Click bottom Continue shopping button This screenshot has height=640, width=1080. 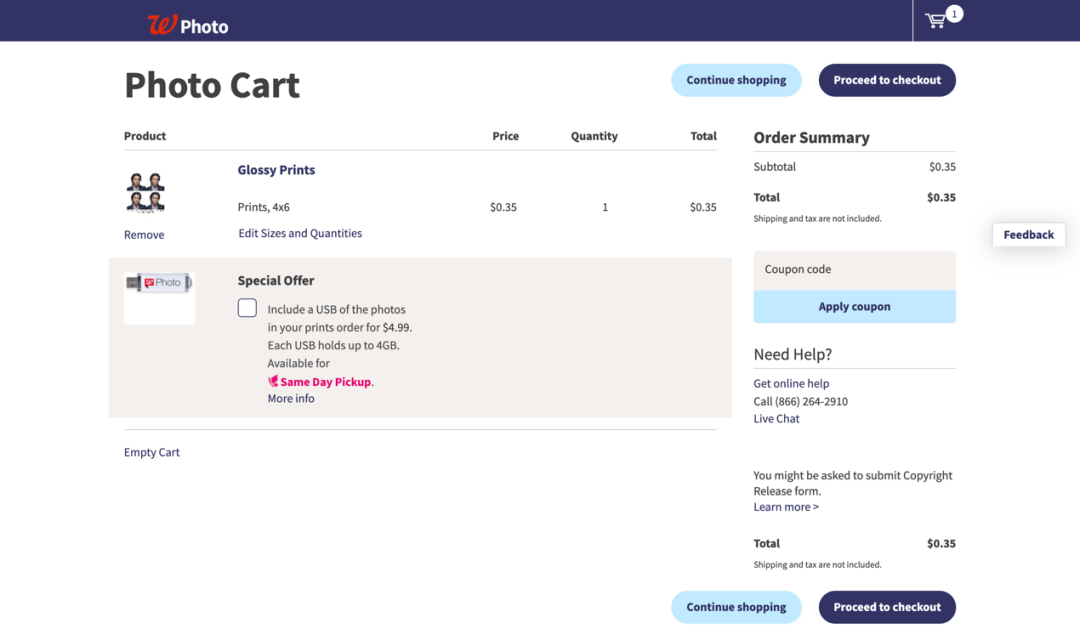coord(736,607)
